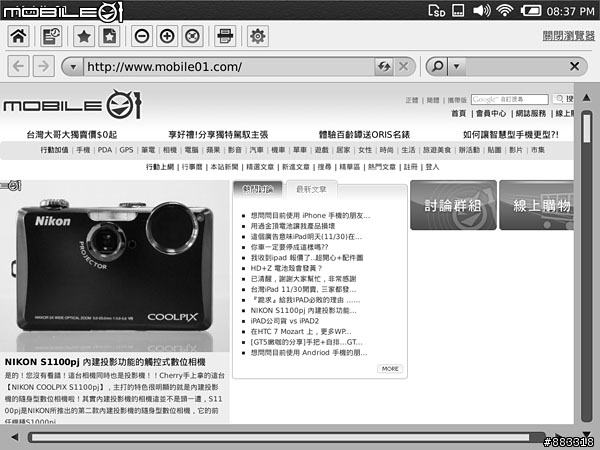This screenshot has width=600, height=450.
Task: Zoom out with the minus icon
Action: tap(142, 36)
